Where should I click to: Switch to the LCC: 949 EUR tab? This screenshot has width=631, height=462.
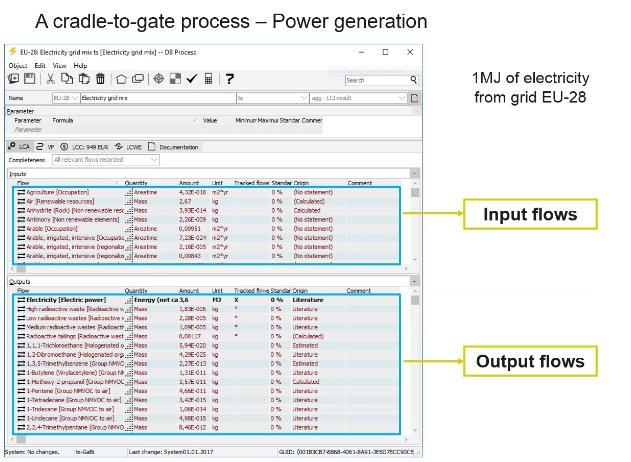pyautogui.click(x=85, y=146)
